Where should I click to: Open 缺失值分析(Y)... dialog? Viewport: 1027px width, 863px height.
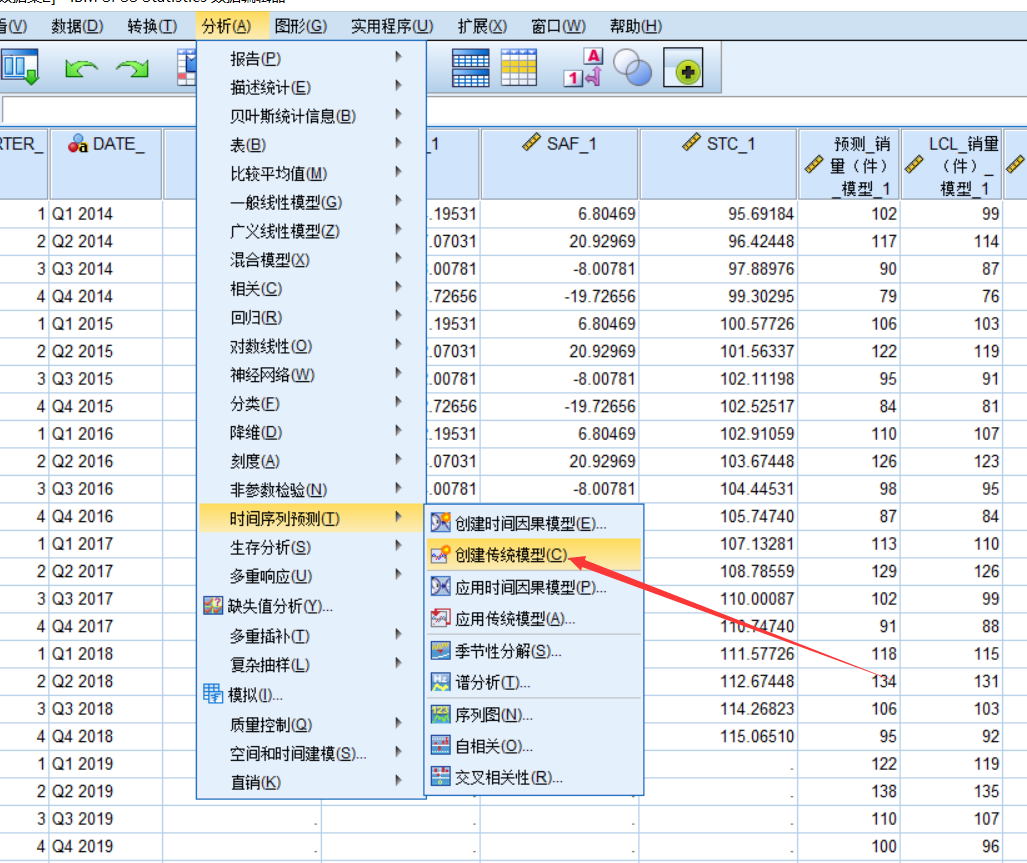point(312,605)
